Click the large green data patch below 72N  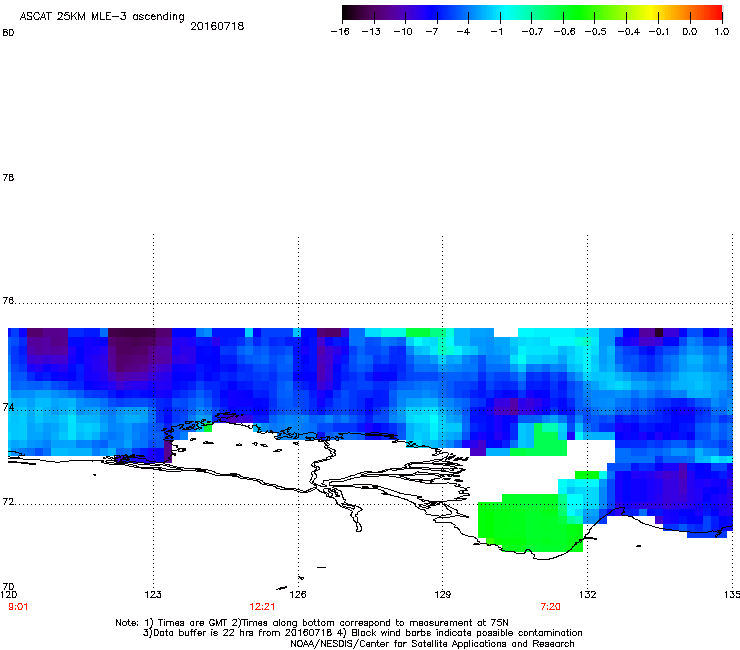click(x=529, y=523)
